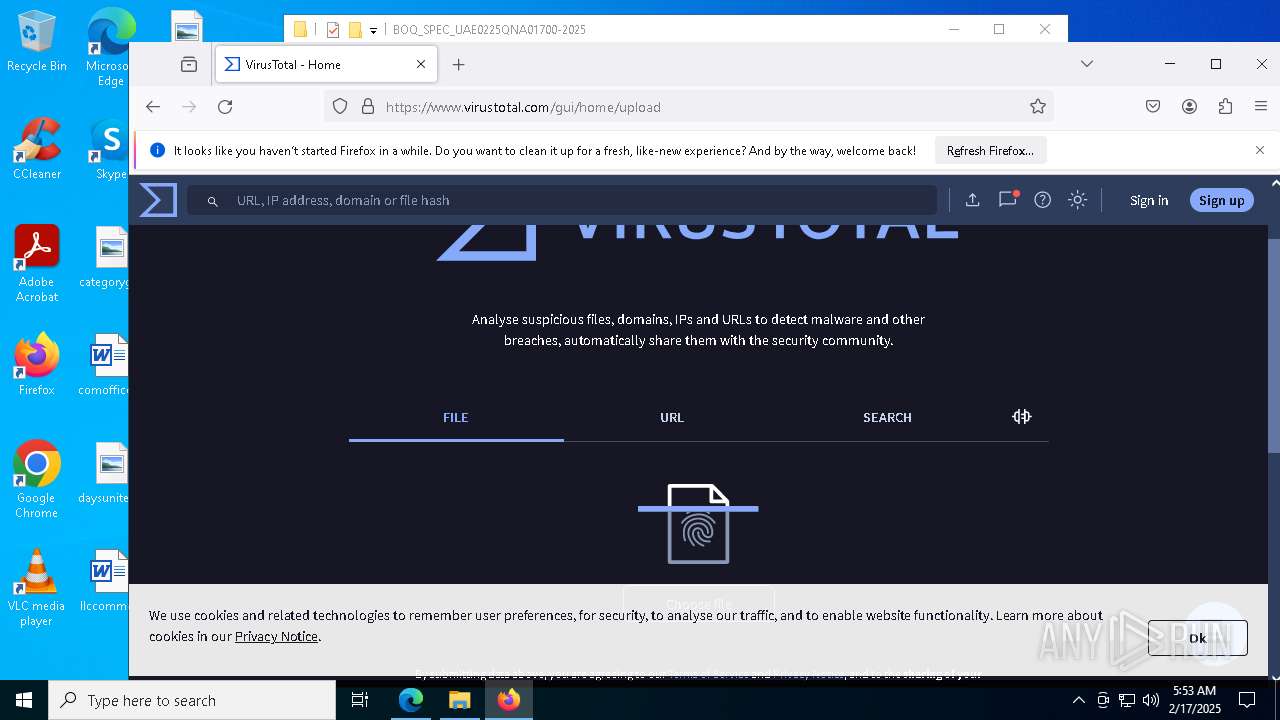Click the Firefox taskbar icon
This screenshot has width=1280, height=720.
coord(508,700)
